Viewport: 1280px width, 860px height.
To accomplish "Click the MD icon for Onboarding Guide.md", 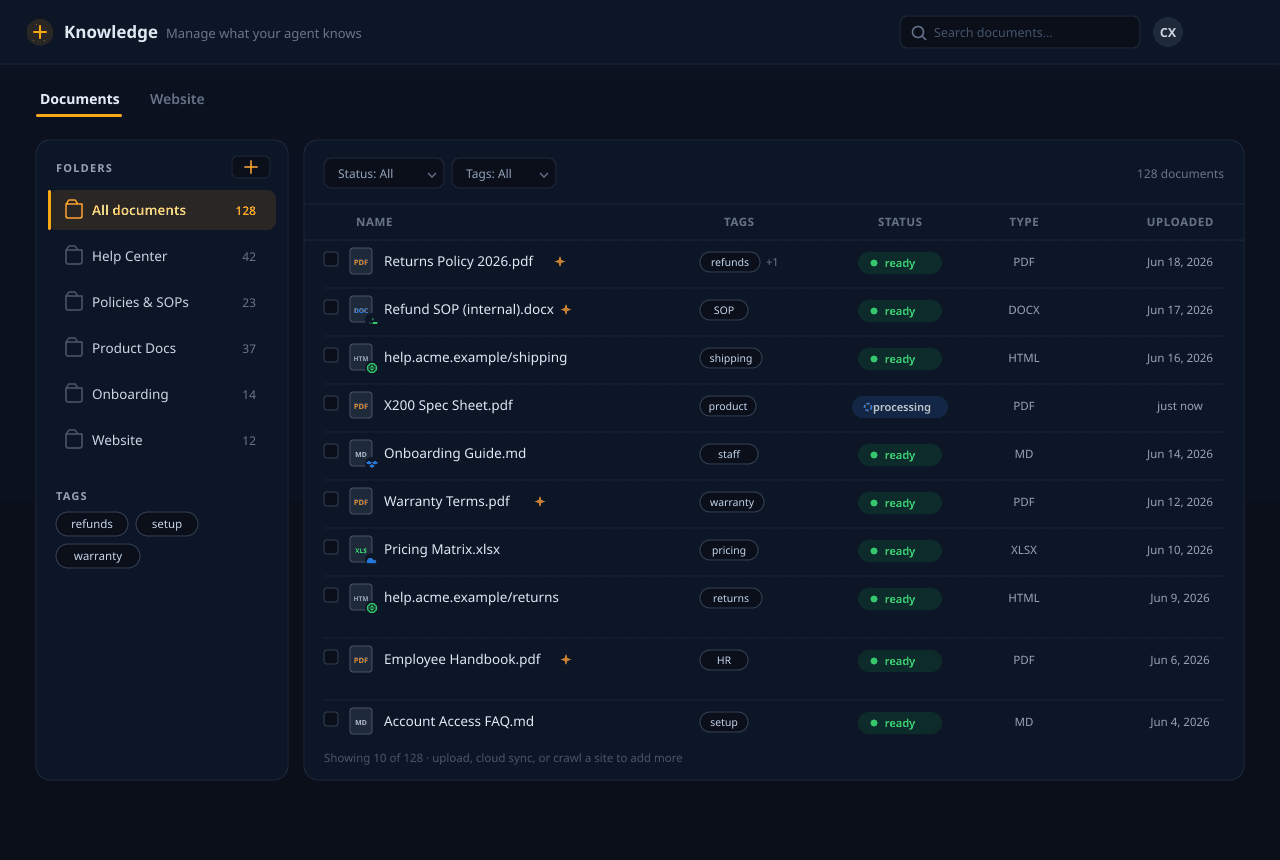I will tap(361, 454).
